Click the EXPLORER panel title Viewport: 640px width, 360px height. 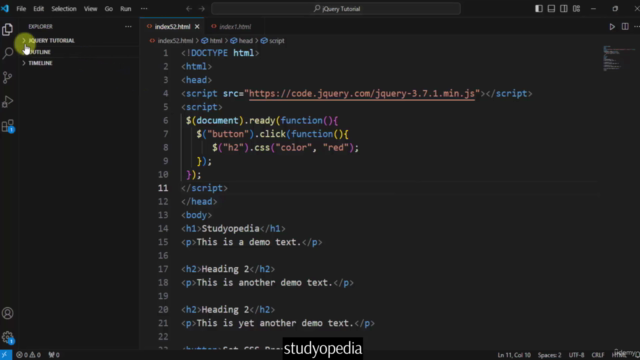[x=40, y=27]
